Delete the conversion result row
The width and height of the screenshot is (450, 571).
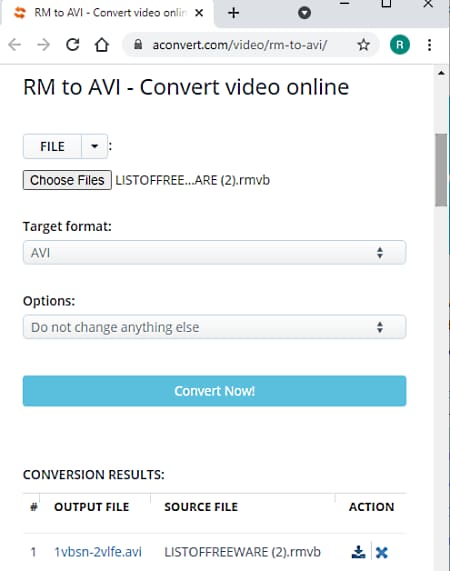point(382,552)
